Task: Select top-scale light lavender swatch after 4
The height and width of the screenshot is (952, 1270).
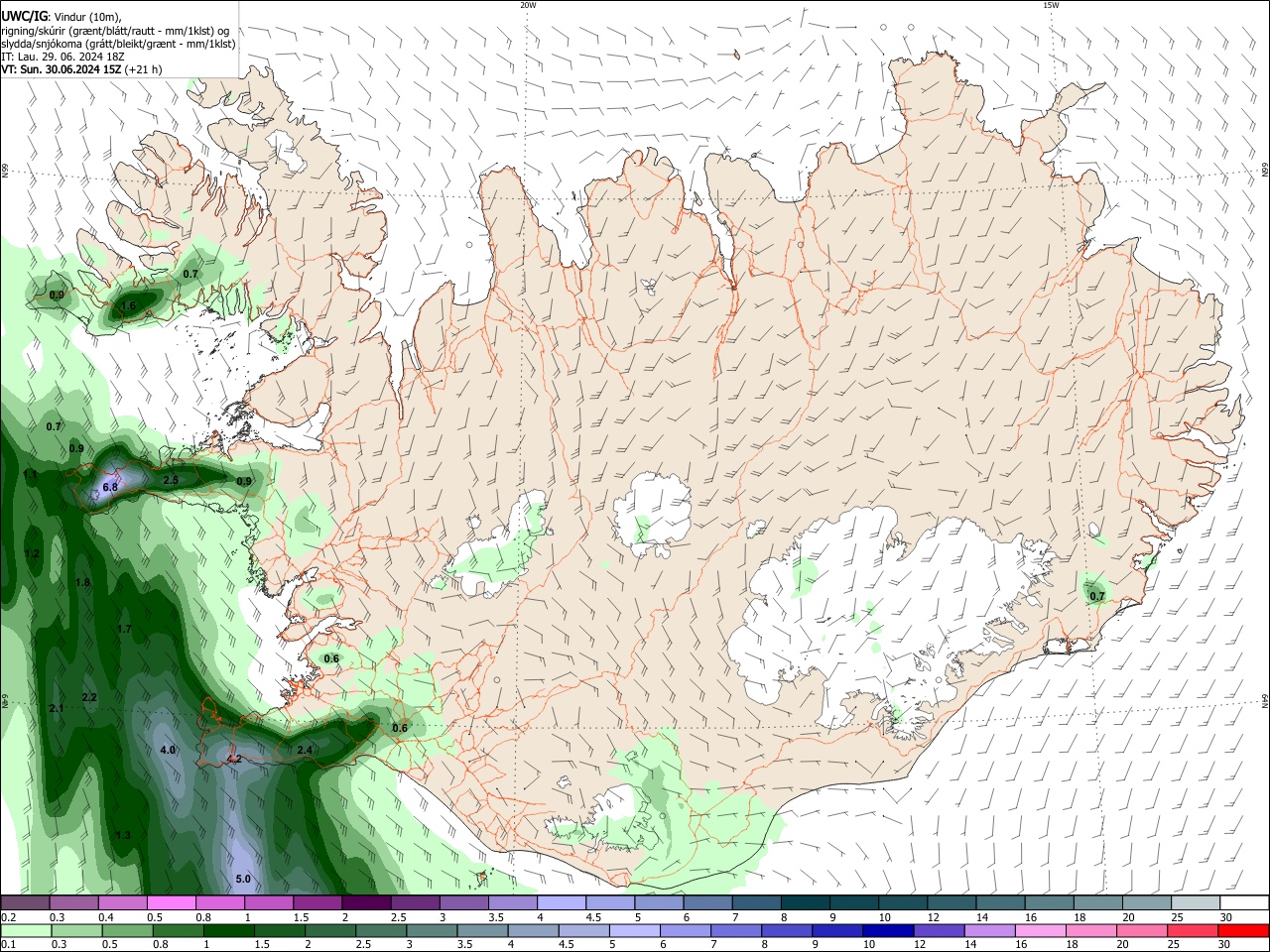Action: pyautogui.click(x=561, y=902)
